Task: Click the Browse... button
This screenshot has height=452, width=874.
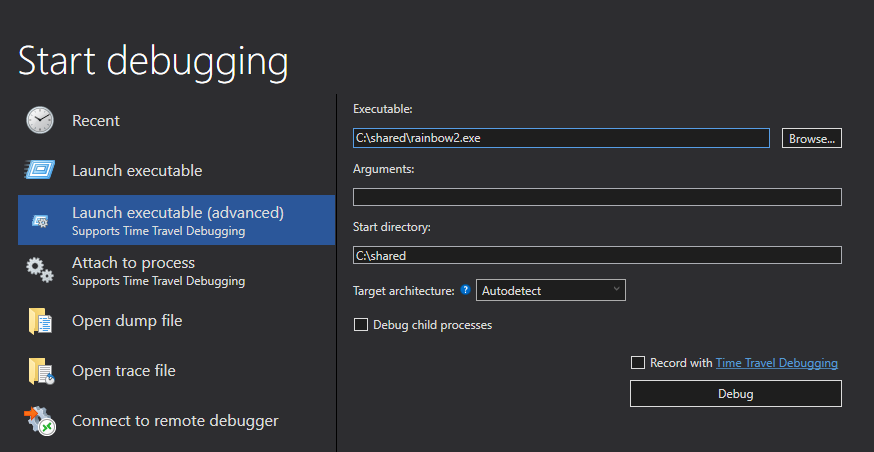Action: tap(812, 138)
